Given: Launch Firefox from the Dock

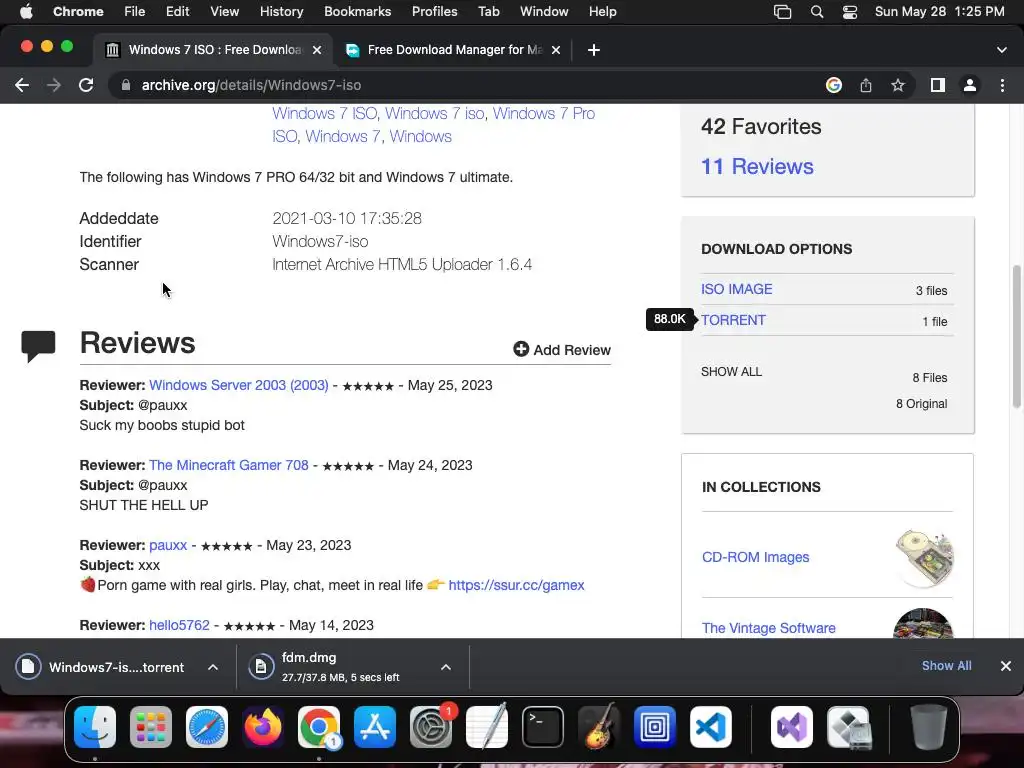Looking at the screenshot, I should coord(263,726).
